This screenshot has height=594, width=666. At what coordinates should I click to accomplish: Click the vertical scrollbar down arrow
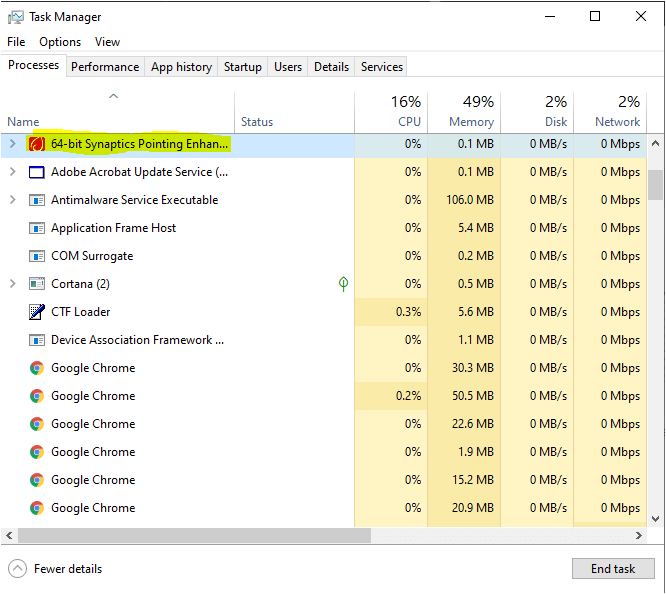click(x=655, y=519)
